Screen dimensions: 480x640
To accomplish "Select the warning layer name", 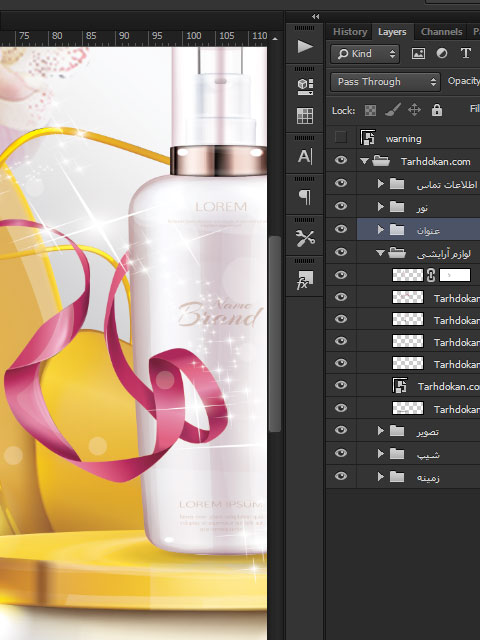I will [403, 139].
